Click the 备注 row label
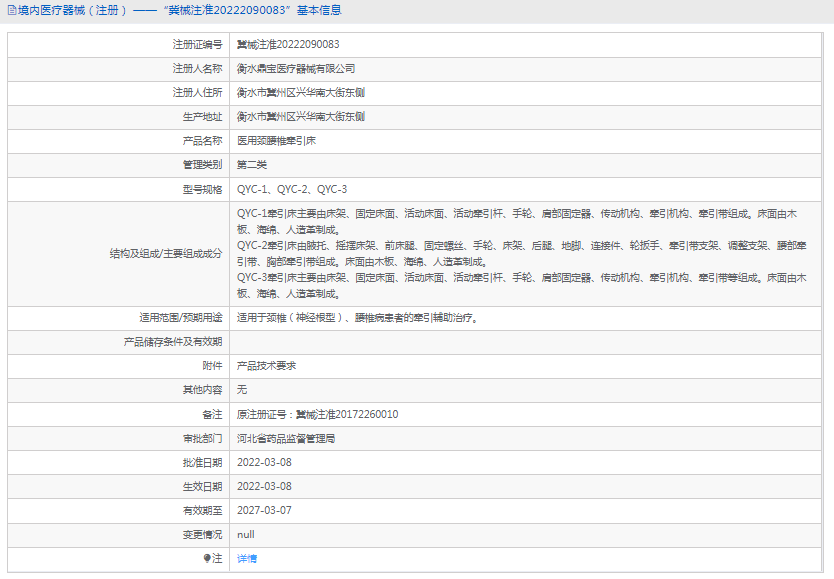The width and height of the screenshot is (834, 579). pos(212,414)
